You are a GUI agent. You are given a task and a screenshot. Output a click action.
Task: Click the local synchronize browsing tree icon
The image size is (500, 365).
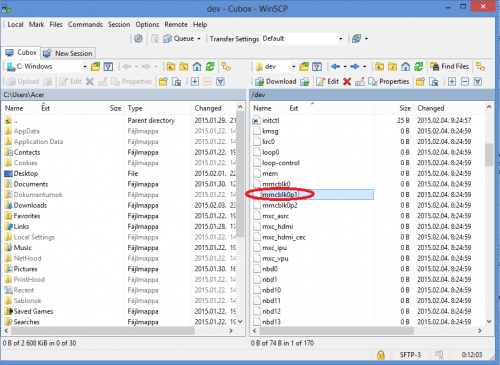(x=226, y=67)
